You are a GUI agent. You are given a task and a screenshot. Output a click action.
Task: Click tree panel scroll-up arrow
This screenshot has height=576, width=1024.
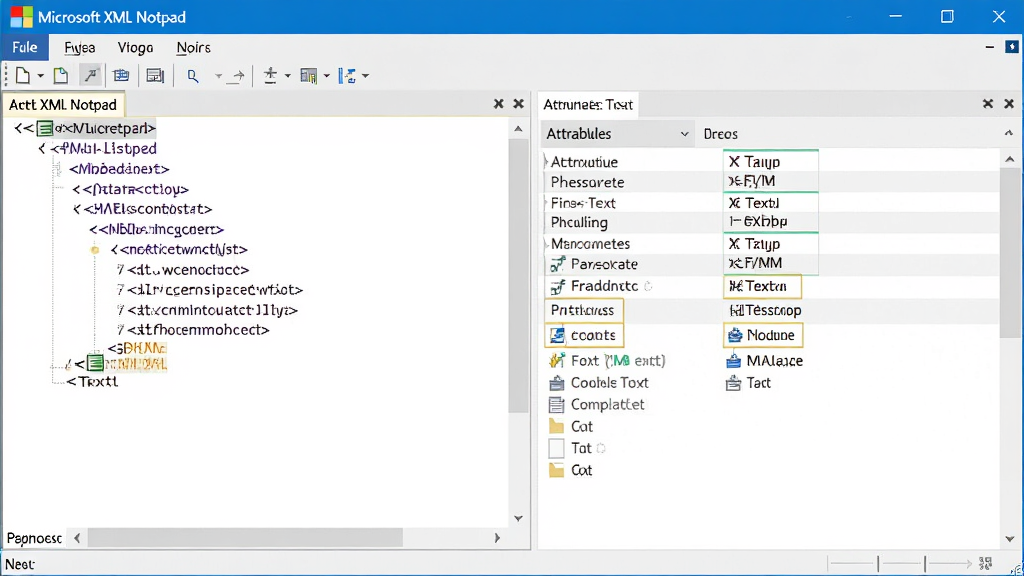pos(518,129)
